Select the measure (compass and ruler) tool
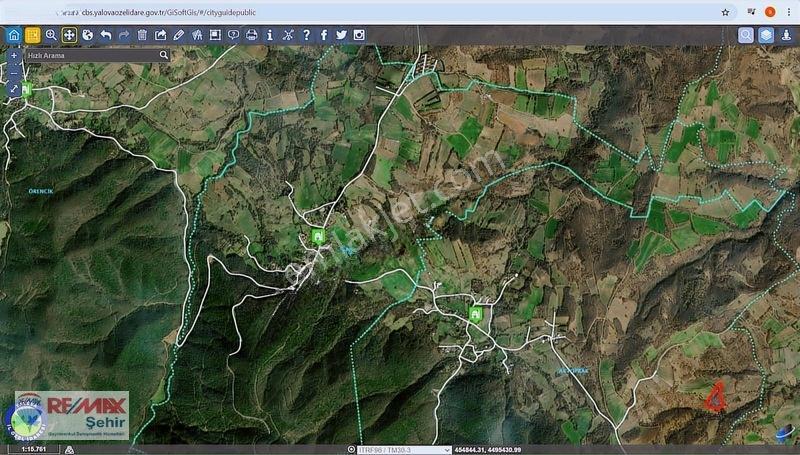This screenshot has width=800, height=455. [x=197, y=35]
